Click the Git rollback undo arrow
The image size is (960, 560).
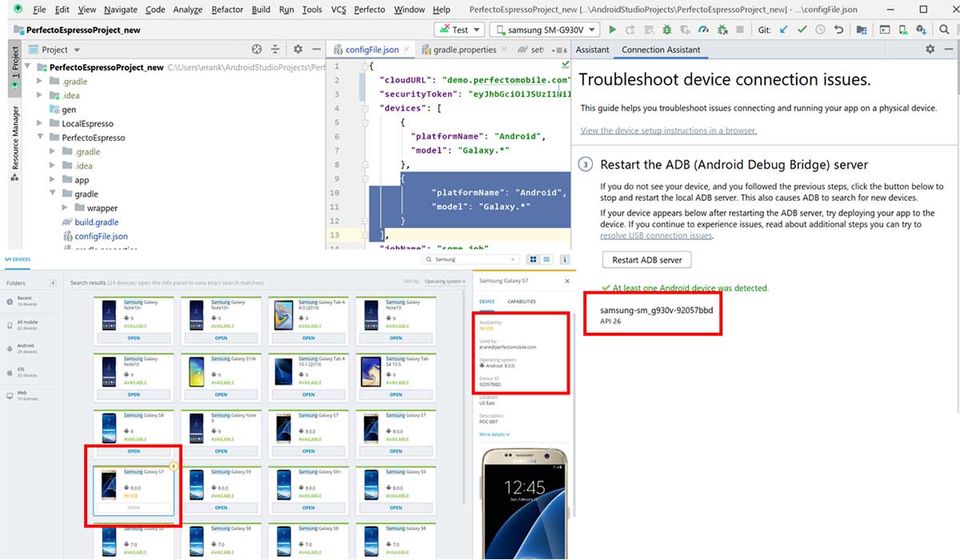(839, 29)
